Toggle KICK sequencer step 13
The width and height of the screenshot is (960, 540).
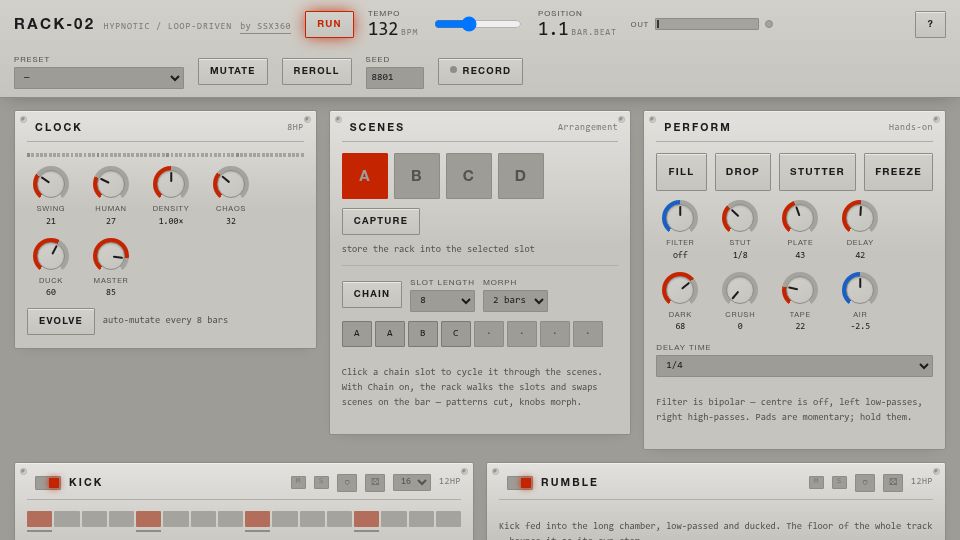tap(366, 519)
